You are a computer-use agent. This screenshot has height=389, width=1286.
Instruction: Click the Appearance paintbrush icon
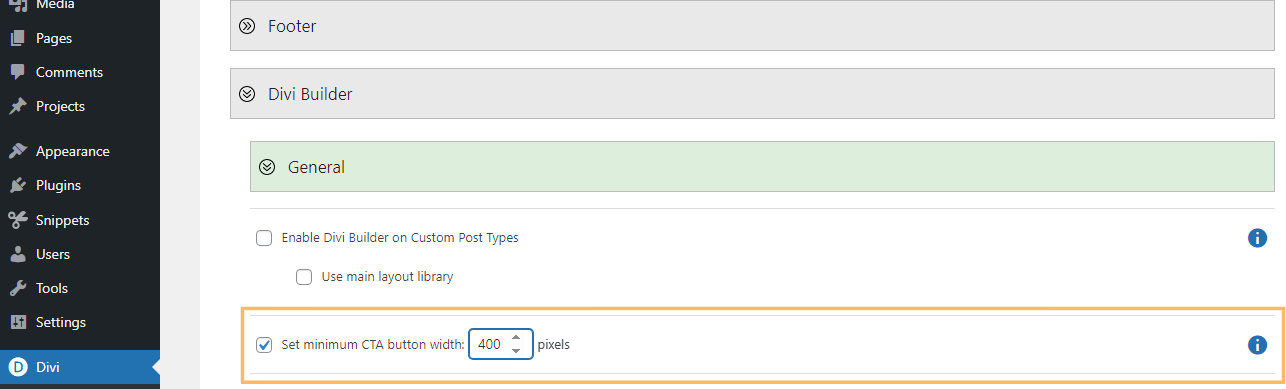coord(17,152)
